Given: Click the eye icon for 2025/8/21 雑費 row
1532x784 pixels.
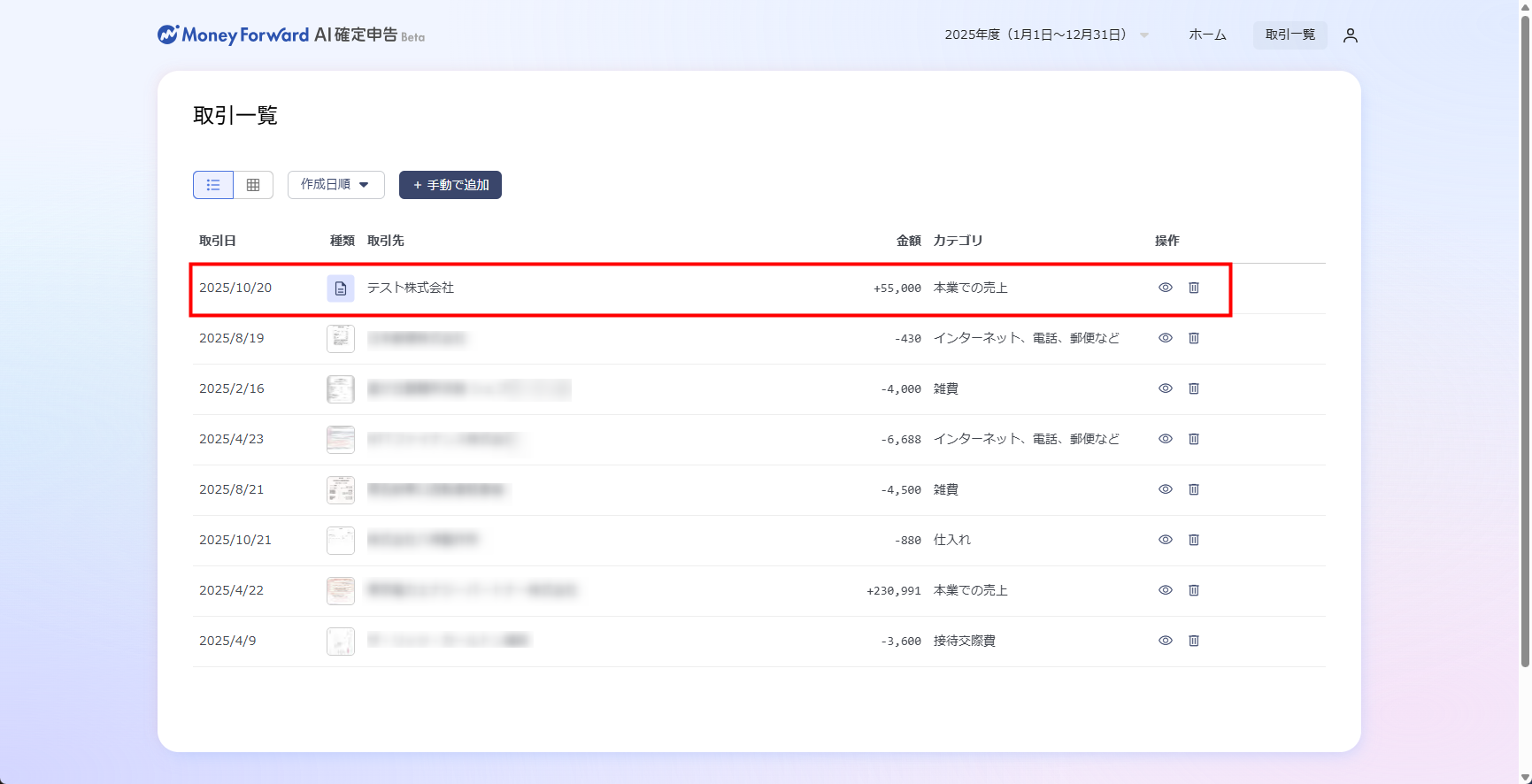Looking at the screenshot, I should (1165, 489).
